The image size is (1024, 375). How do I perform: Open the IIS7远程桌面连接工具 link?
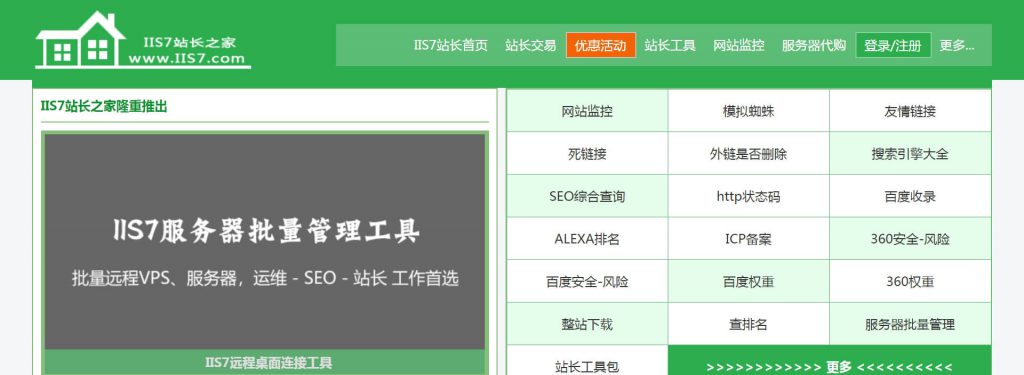[268, 363]
